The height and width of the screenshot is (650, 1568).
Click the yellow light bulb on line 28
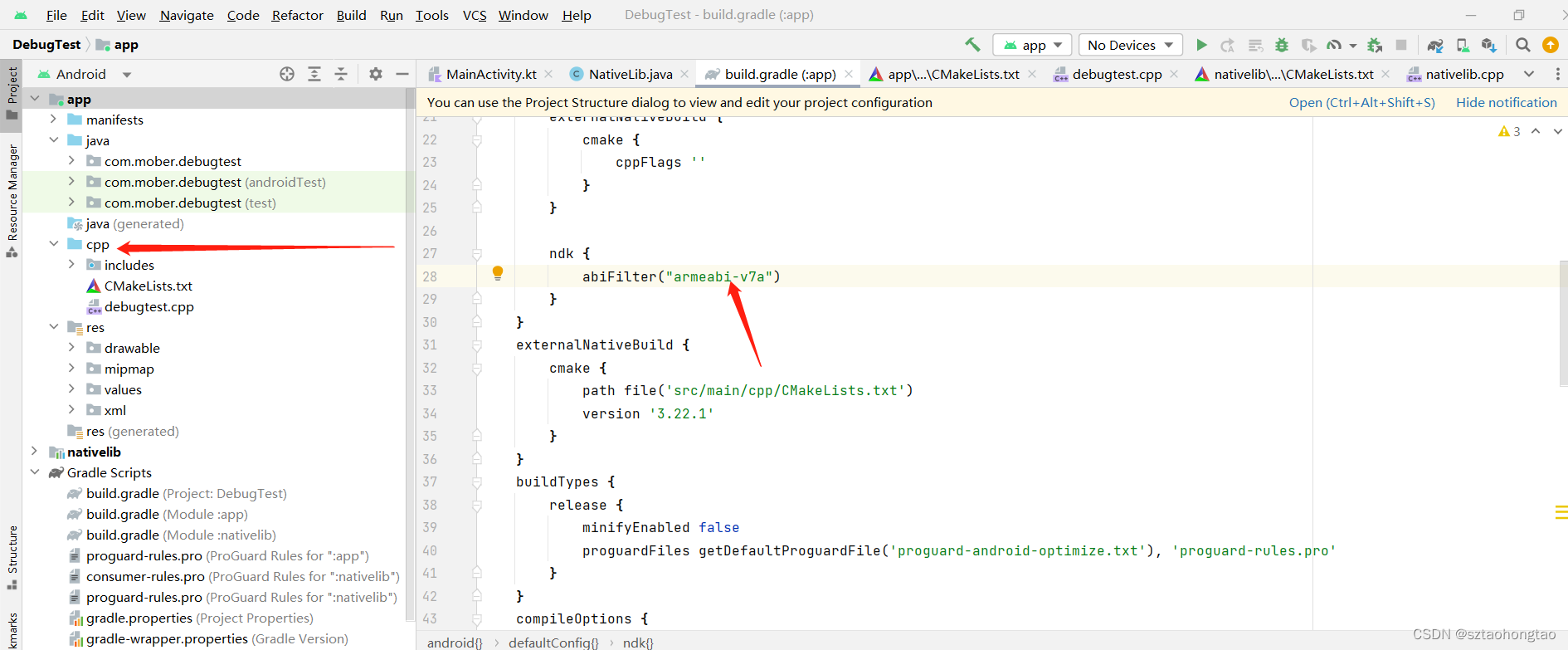[x=498, y=272]
